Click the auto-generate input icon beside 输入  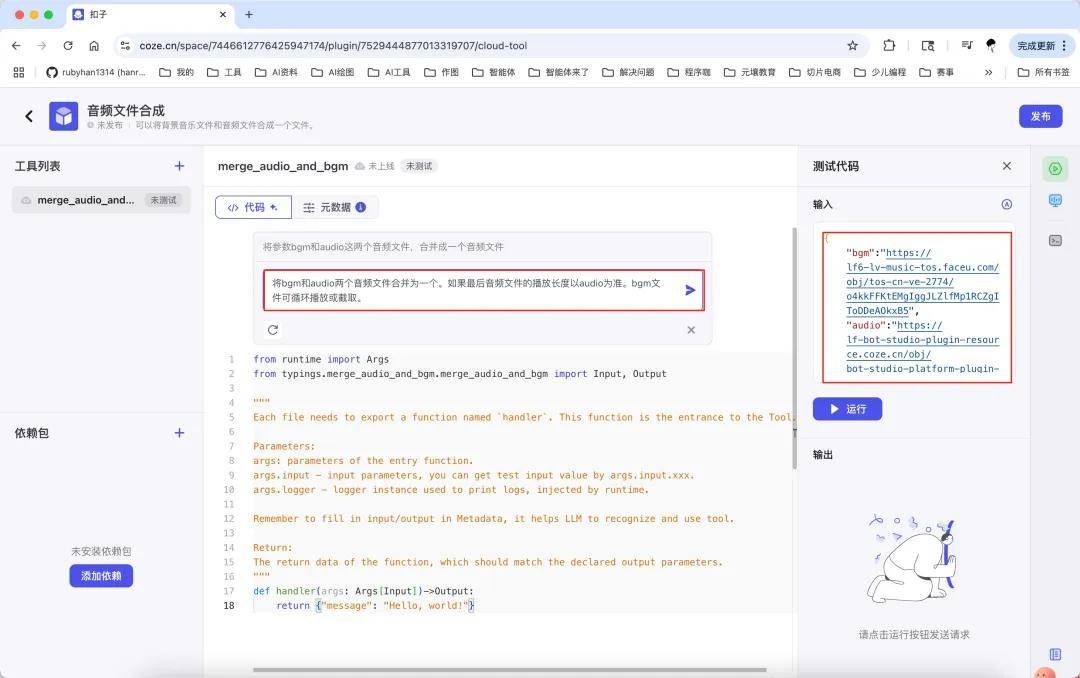pyautogui.click(x=1007, y=204)
